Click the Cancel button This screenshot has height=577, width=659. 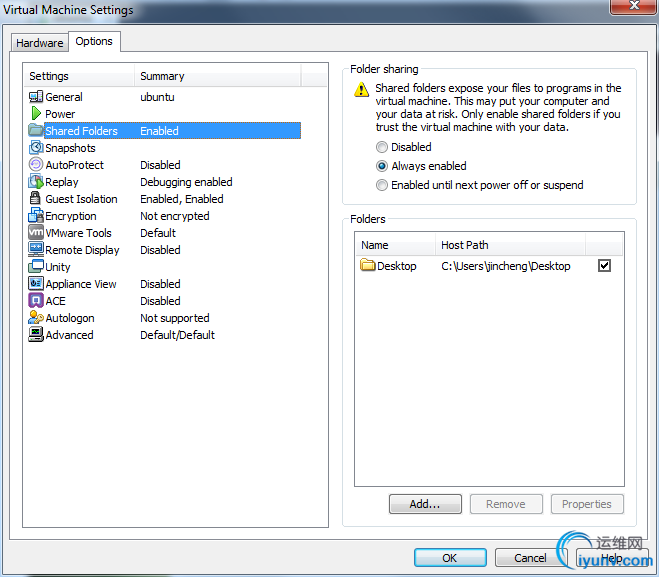tap(530, 558)
